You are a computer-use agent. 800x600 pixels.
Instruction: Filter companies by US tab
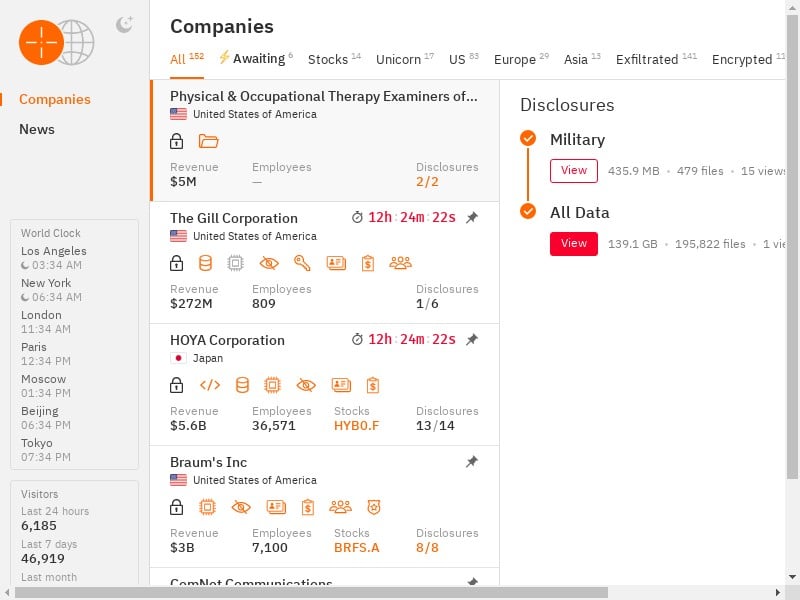pos(464,59)
